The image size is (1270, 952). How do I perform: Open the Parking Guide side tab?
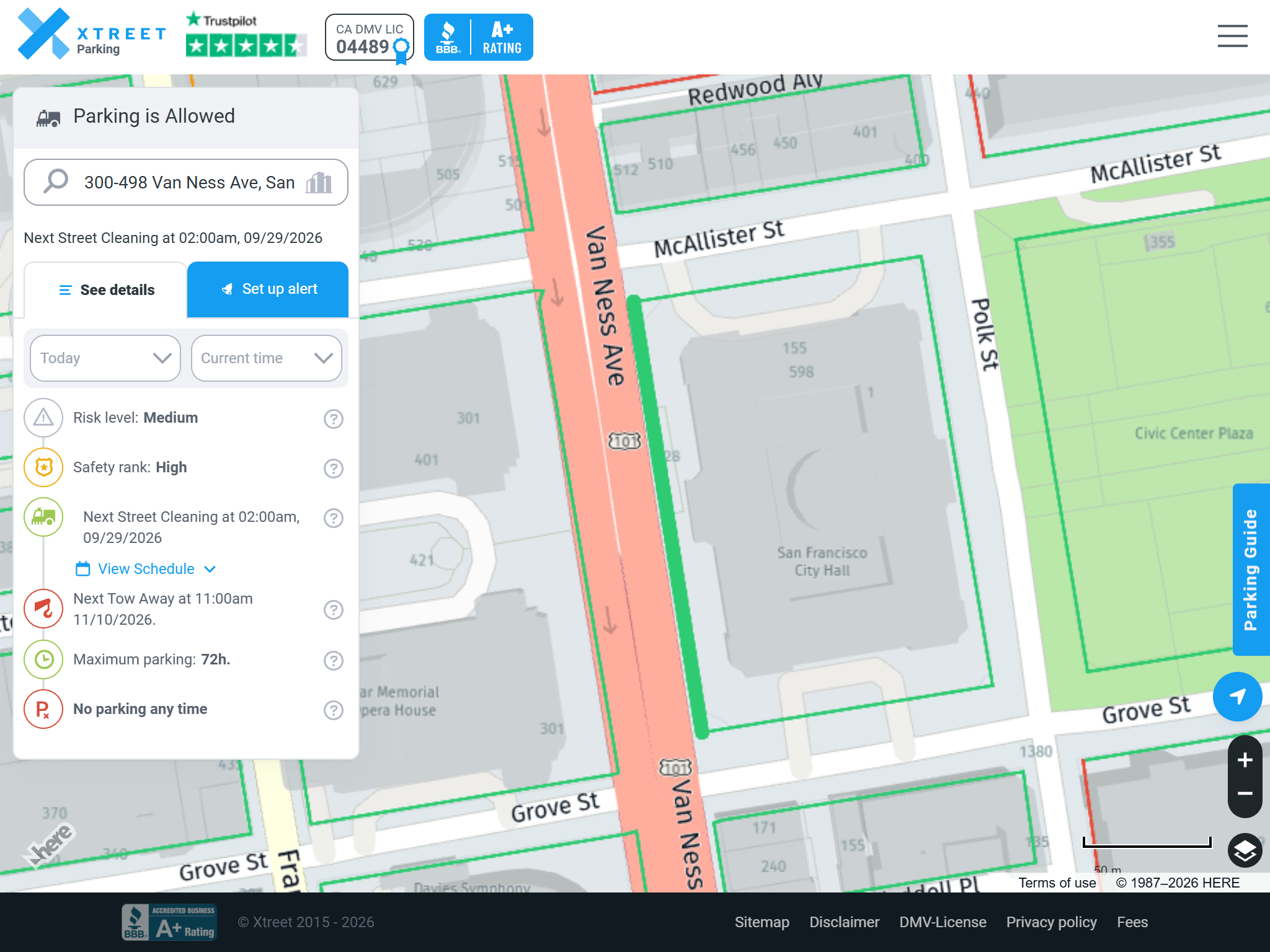point(1251,570)
